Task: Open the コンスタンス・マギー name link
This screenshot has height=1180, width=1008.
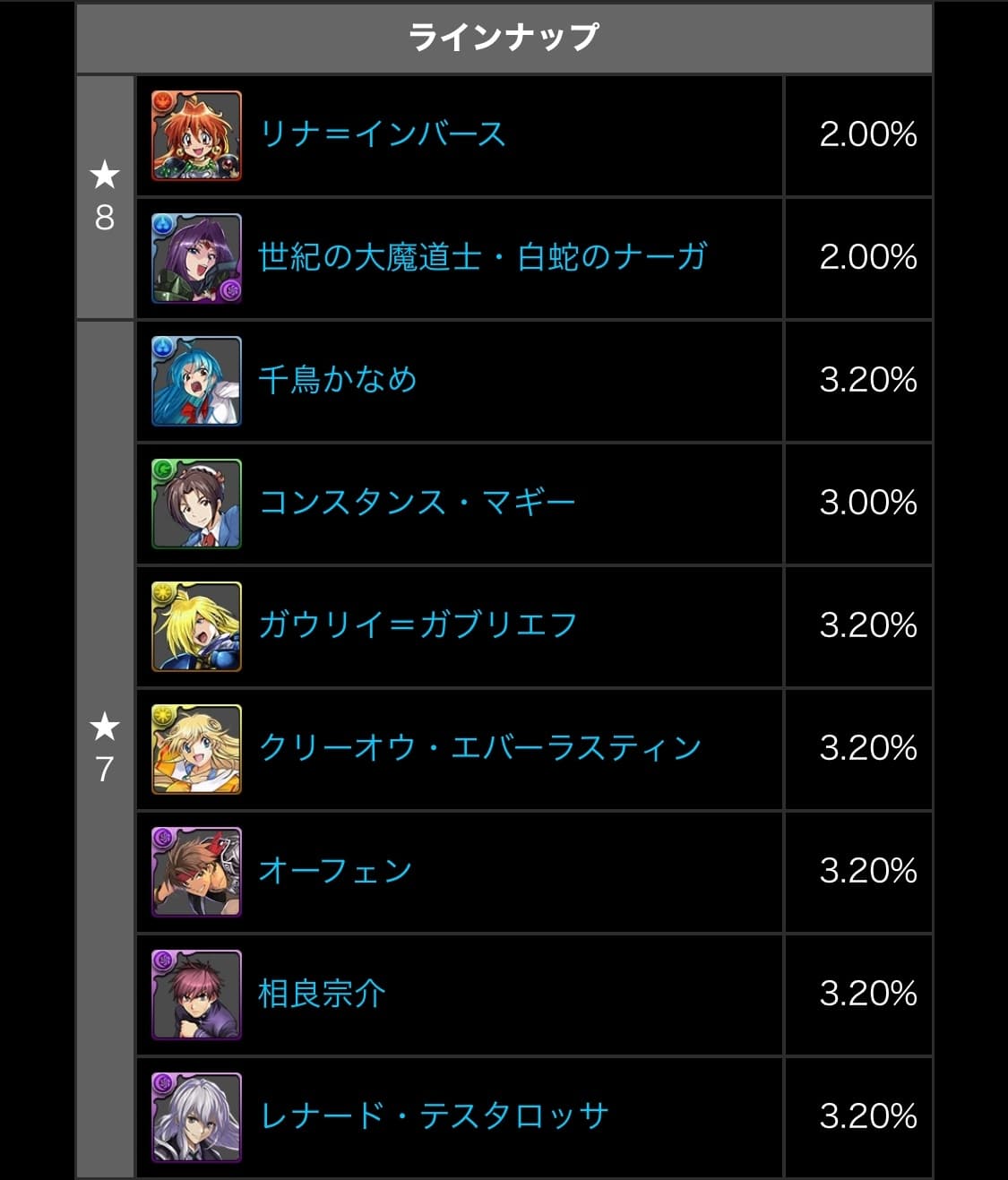Action: tap(417, 503)
